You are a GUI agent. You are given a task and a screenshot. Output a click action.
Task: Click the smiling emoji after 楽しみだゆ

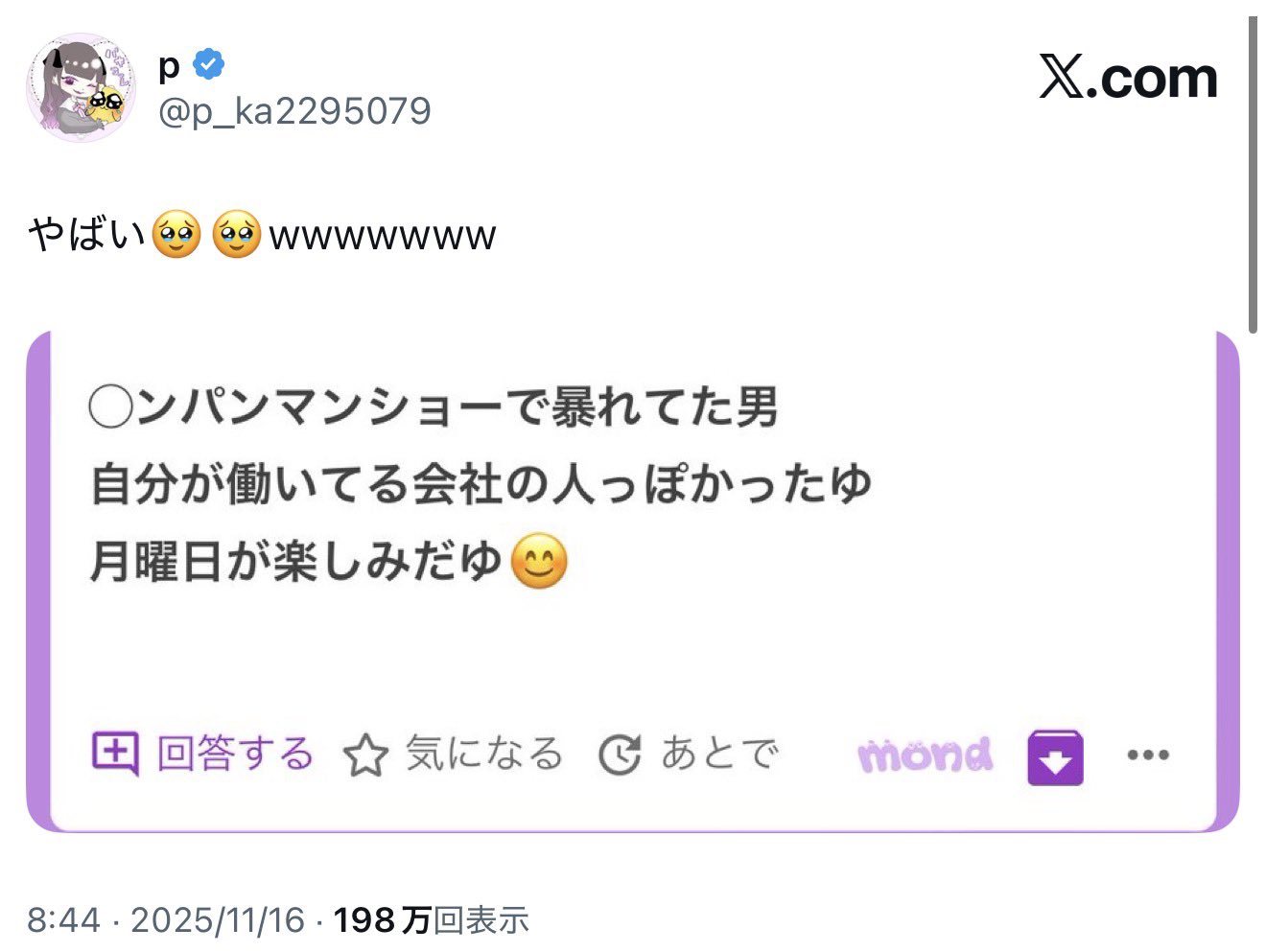pyautogui.click(x=539, y=563)
